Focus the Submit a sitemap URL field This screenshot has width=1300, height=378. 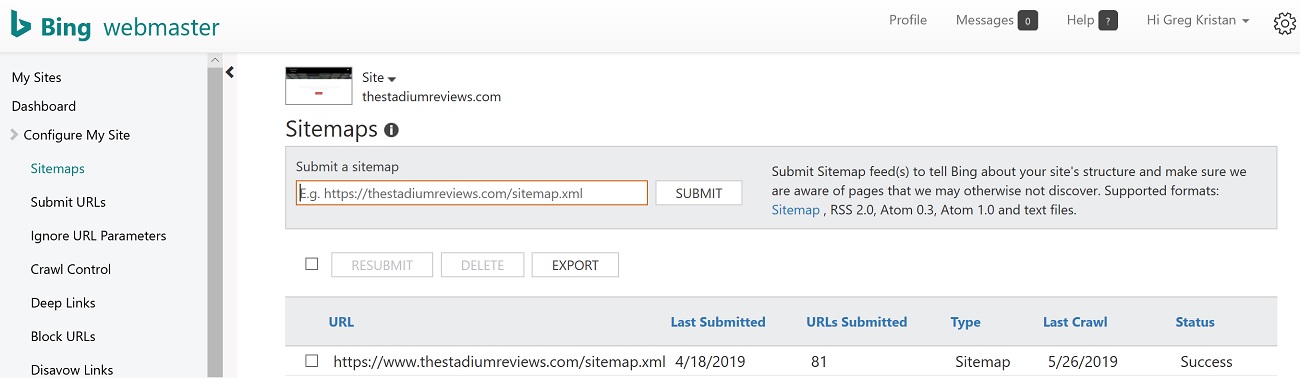(472, 193)
